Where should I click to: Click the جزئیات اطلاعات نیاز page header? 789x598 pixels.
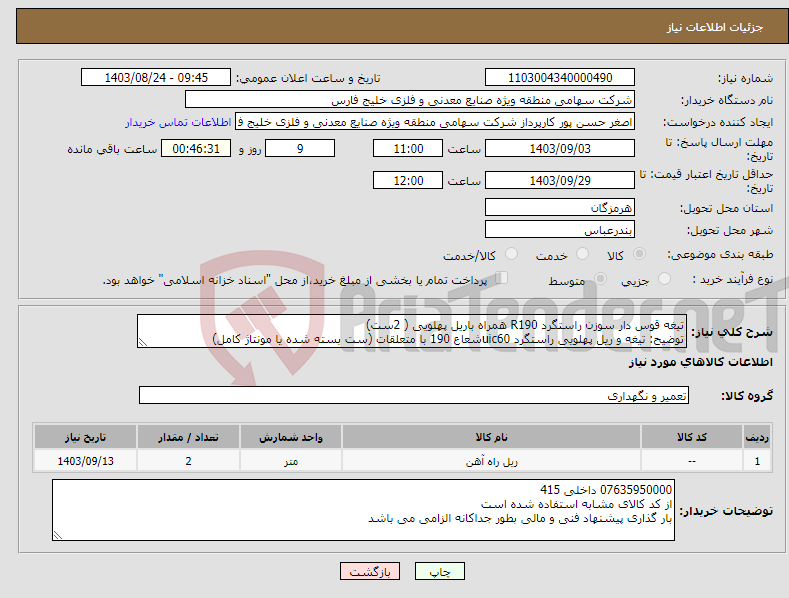[715, 27]
